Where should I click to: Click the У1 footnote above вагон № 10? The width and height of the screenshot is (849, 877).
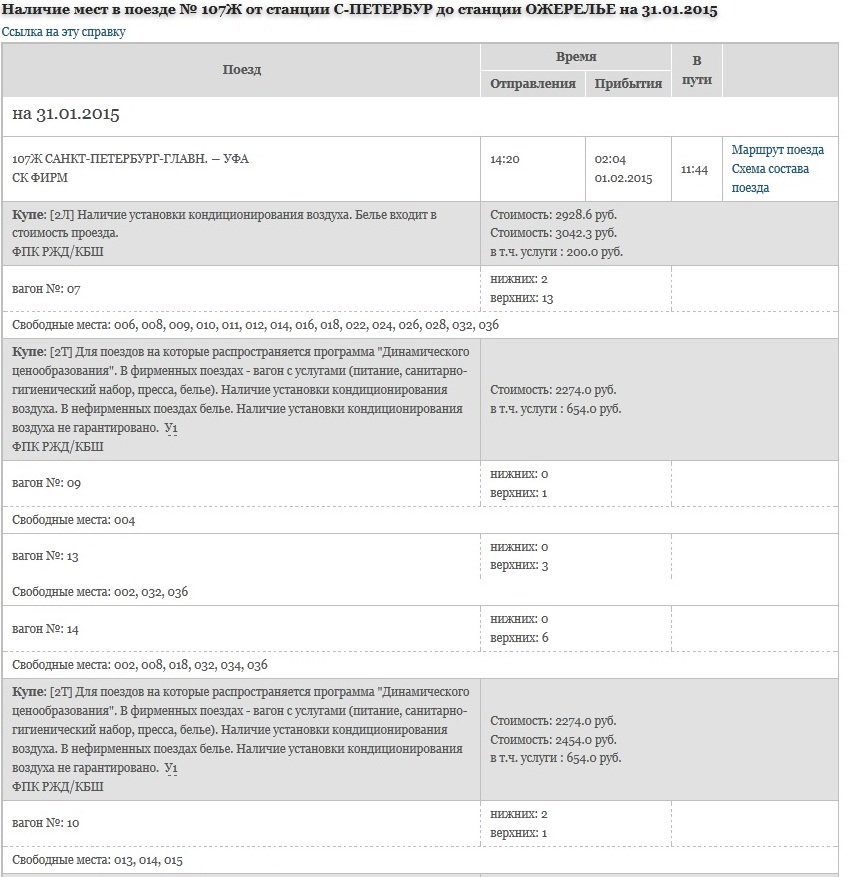(x=171, y=768)
